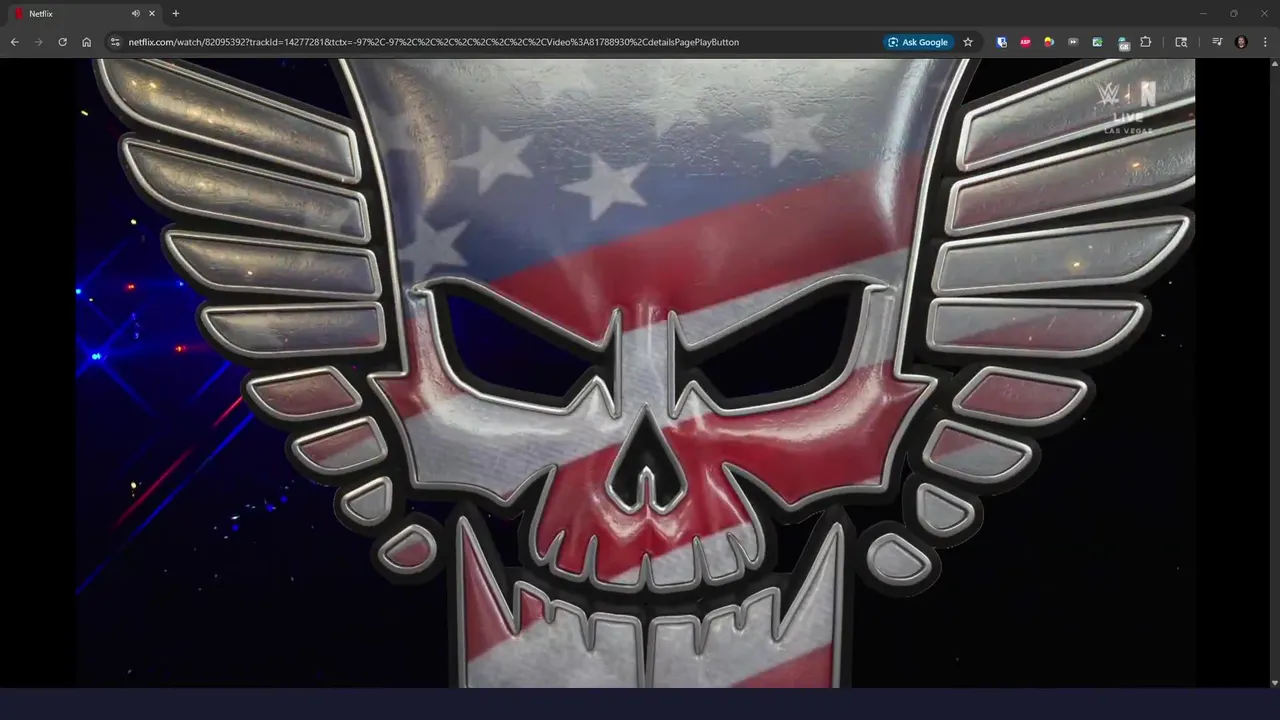Open the Chrome profile avatar menu

pos(1241,42)
